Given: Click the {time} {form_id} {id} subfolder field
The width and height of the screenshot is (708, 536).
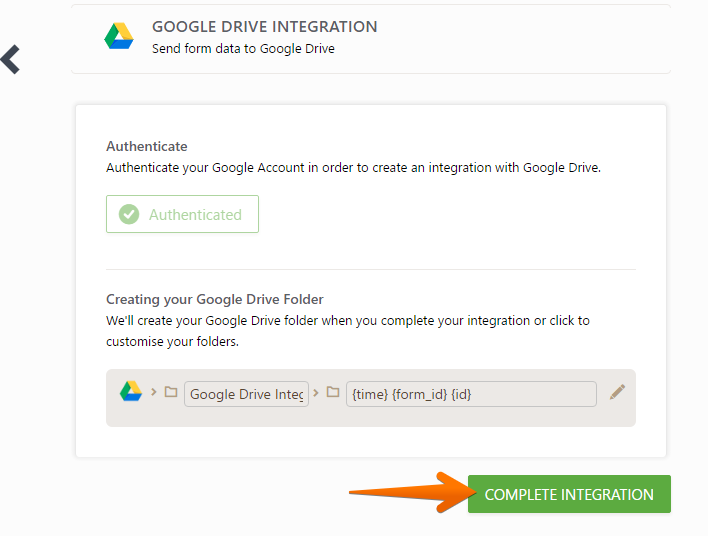Looking at the screenshot, I should pyautogui.click(x=471, y=394).
